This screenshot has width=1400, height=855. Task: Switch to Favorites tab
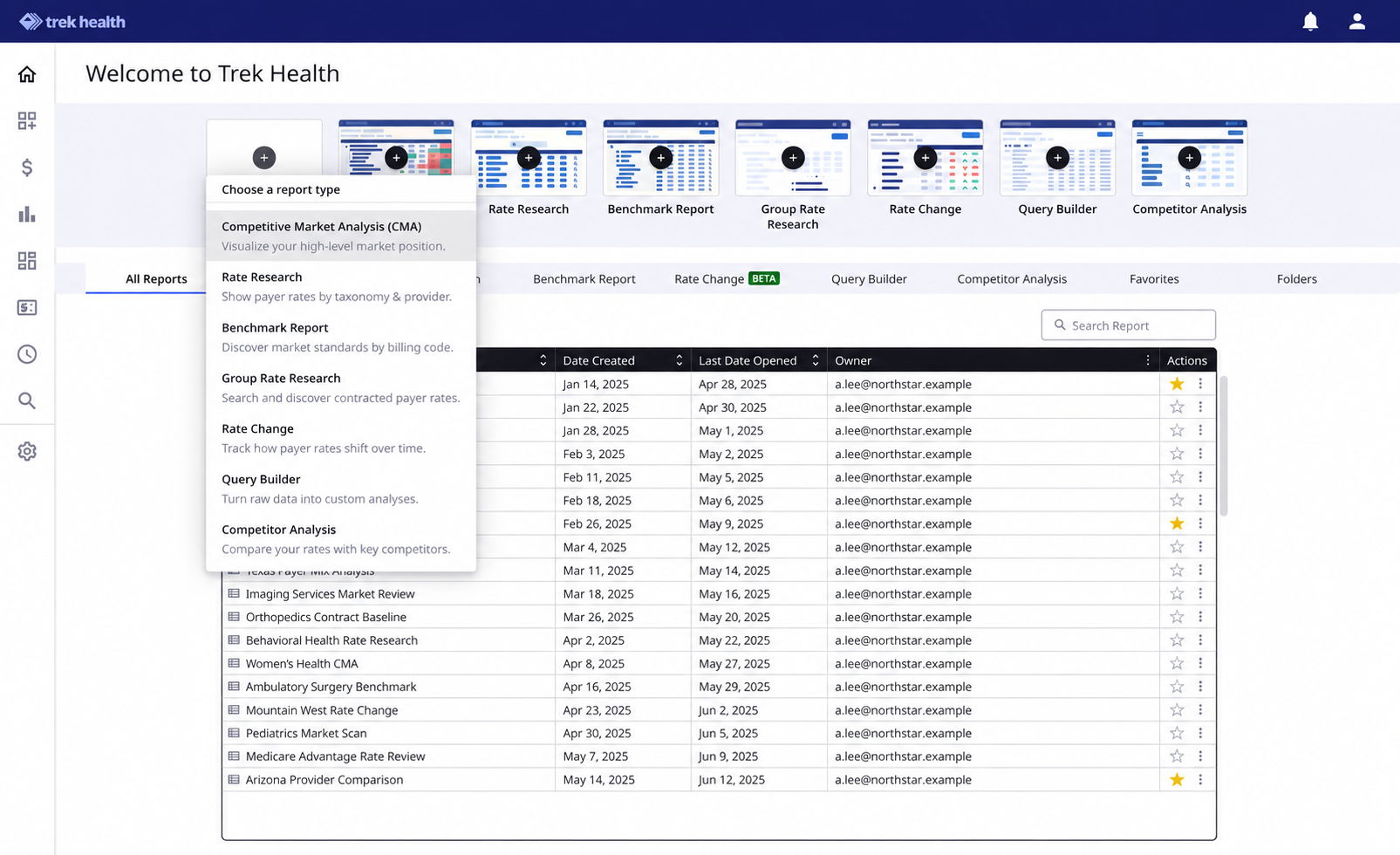pyautogui.click(x=1154, y=279)
